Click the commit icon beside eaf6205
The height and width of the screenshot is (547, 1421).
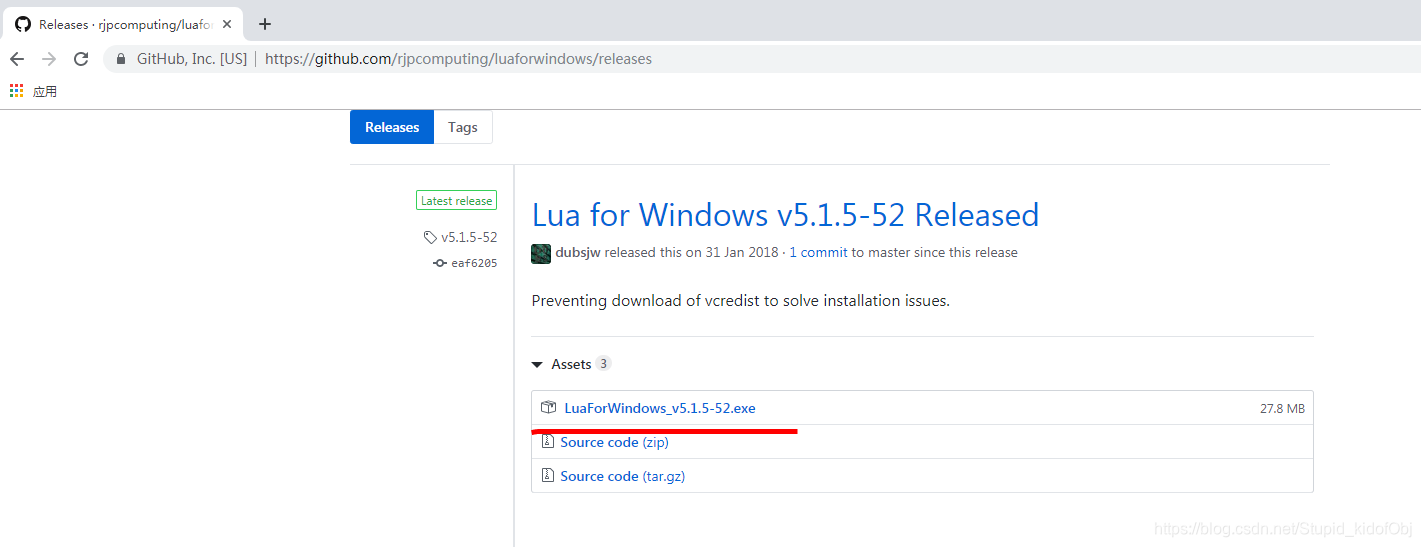pyautogui.click(x=439, y=263)
